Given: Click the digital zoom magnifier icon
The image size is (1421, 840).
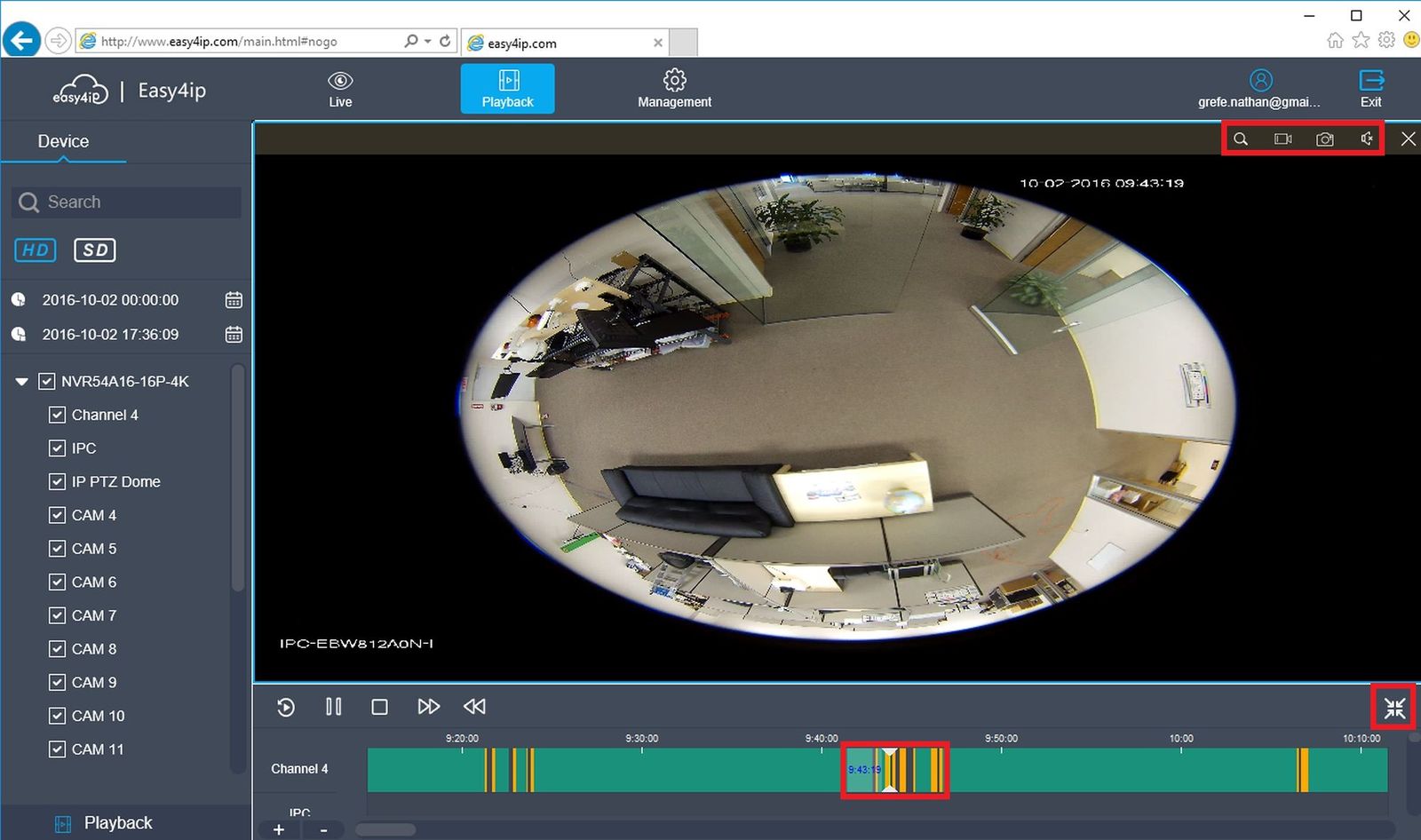Looking at the screenshot, I should pyautogui.click(x=1241, y=139).
